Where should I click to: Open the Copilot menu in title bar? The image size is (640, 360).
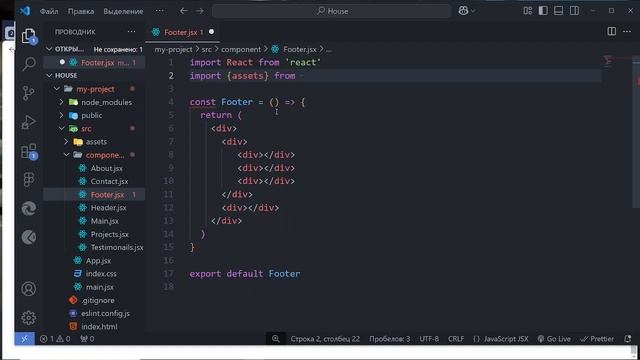tap(467, 11)
